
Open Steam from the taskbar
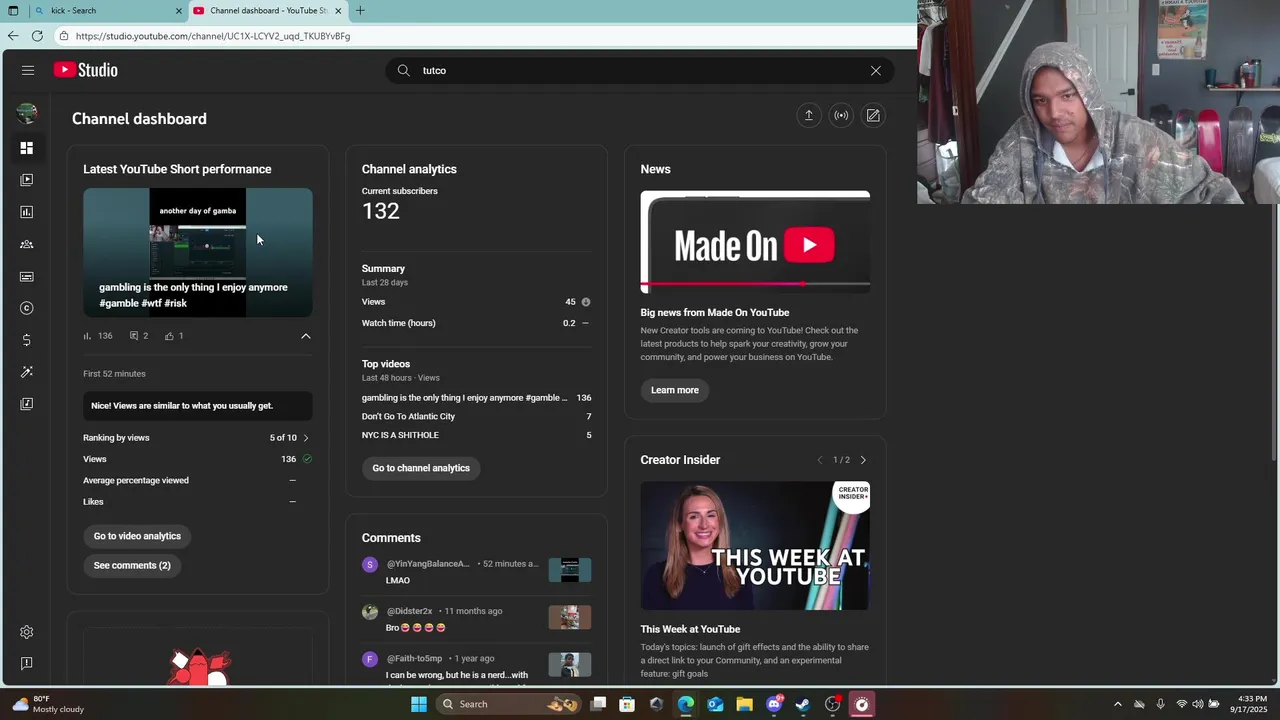click(x=802, y=704)
